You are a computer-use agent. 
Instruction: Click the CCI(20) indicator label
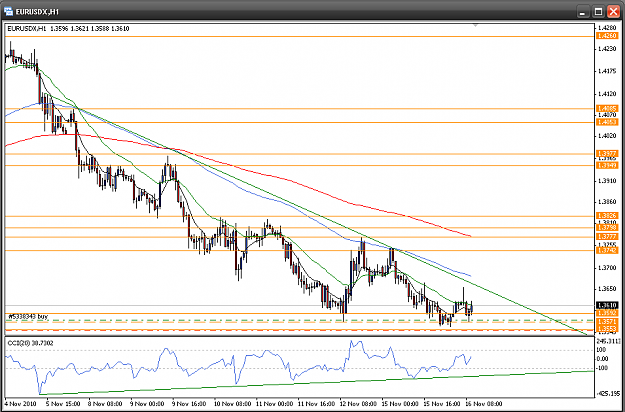pos(31,343)
